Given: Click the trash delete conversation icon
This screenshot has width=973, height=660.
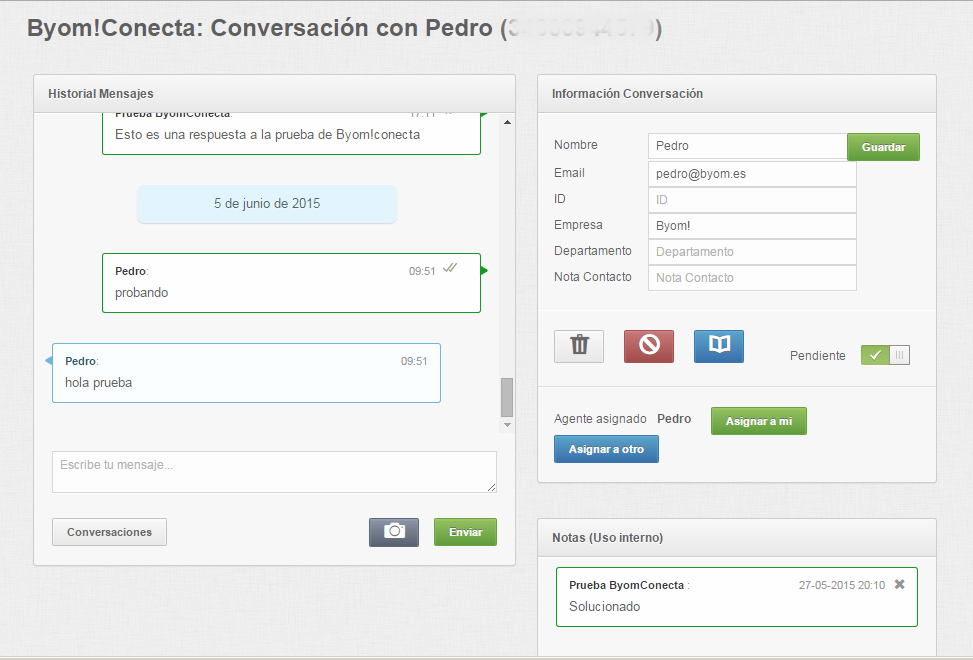Looking at the screenshot, I should (579, 346).
